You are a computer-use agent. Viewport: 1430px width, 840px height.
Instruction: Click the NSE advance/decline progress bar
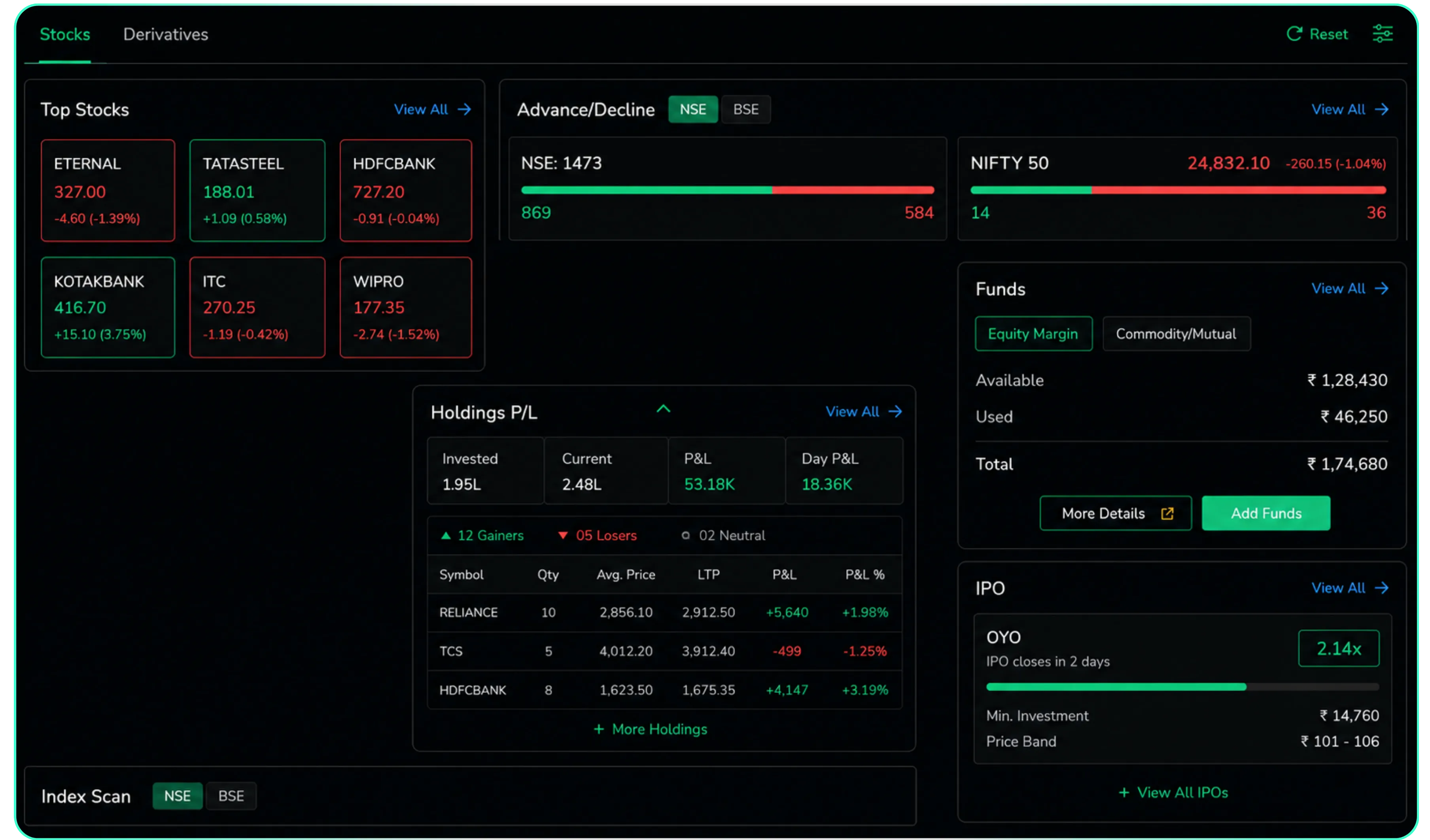coord(728,190)
